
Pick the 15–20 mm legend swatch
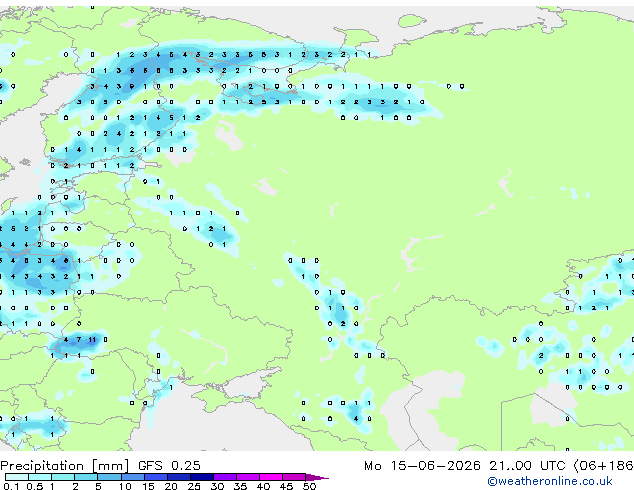coord(155,477)
